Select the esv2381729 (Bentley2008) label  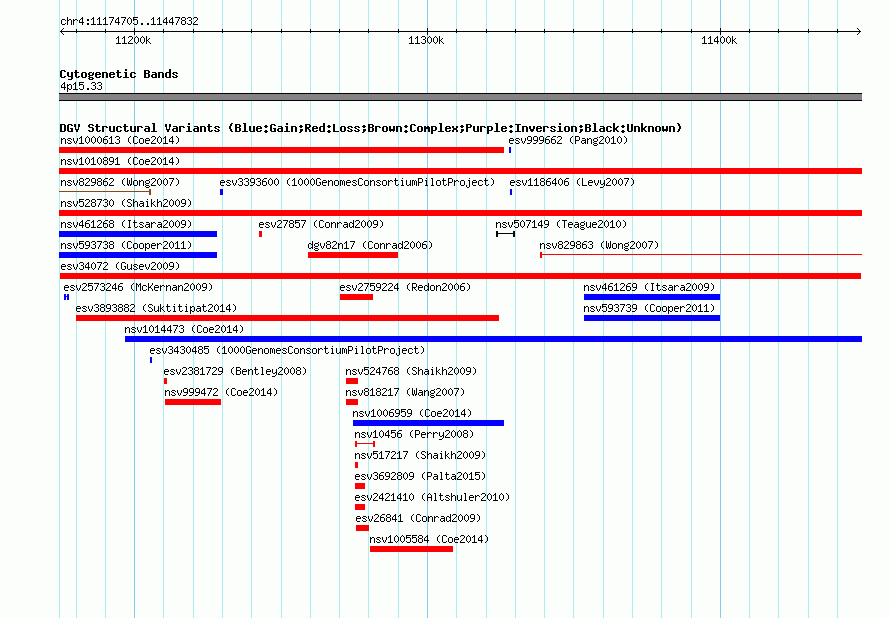[235, 371]
